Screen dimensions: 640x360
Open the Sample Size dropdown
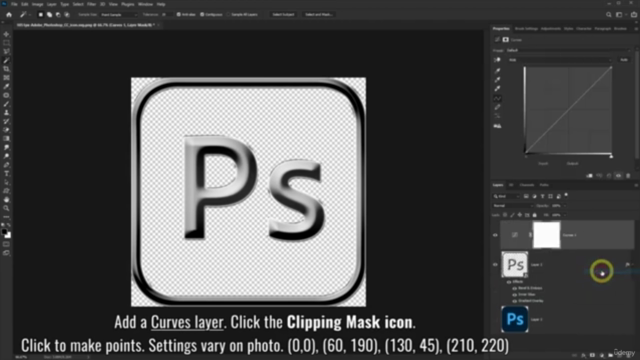pos(118,15)
